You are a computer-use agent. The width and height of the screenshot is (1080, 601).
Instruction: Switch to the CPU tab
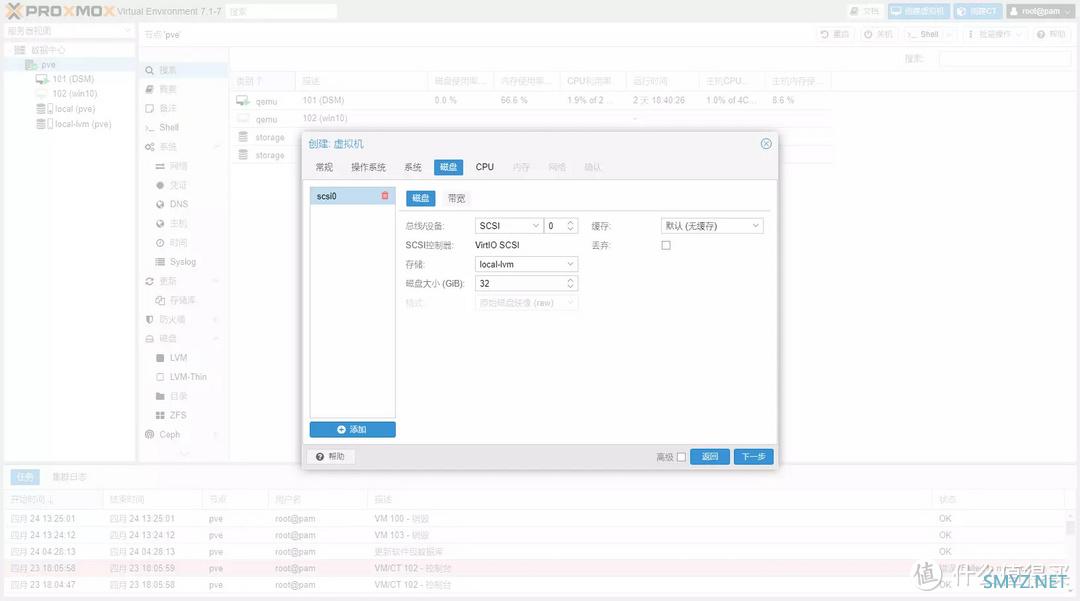484,167
